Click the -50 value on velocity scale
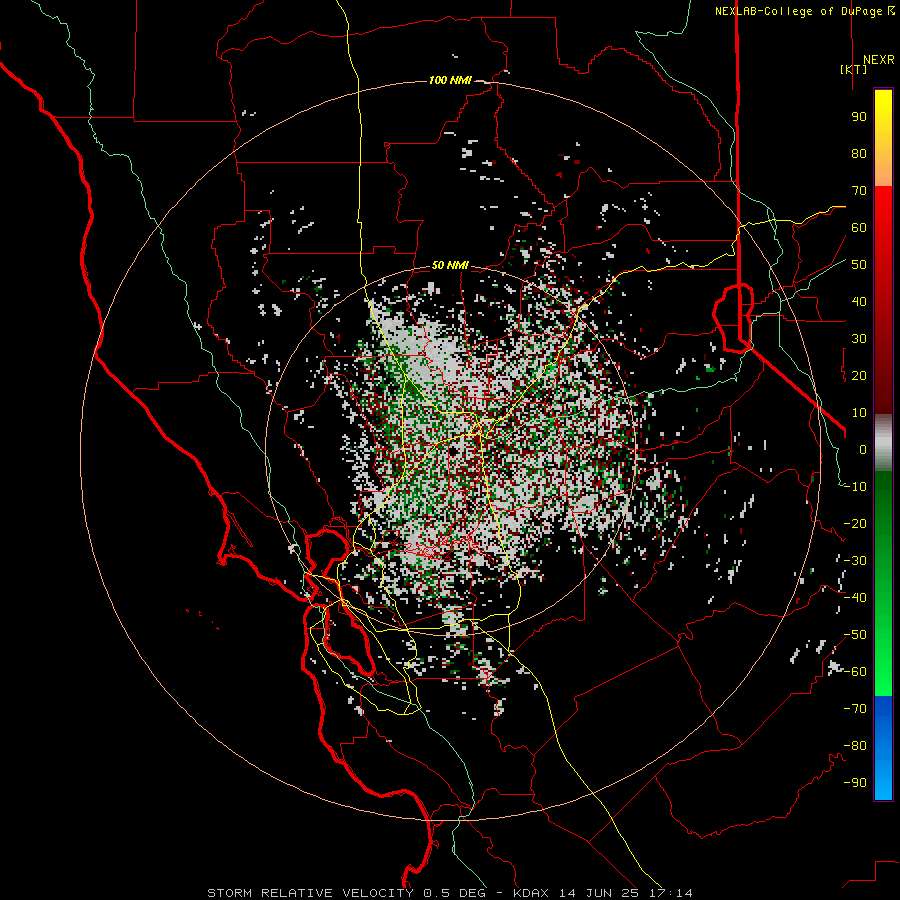The width and height of the screenshot is (900, 900). pyautogui.click(x=855, y=635)
